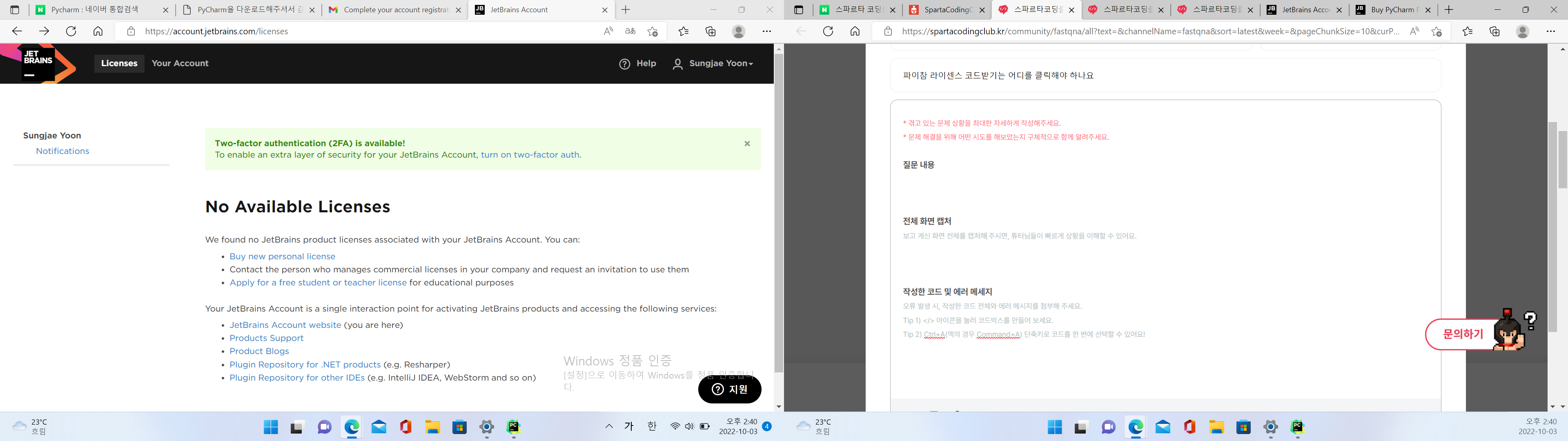This screenshot has height=441, width=1568.
Task: Open the Your Account menu item
Action: pyautogui.click(x=180, y=63)
